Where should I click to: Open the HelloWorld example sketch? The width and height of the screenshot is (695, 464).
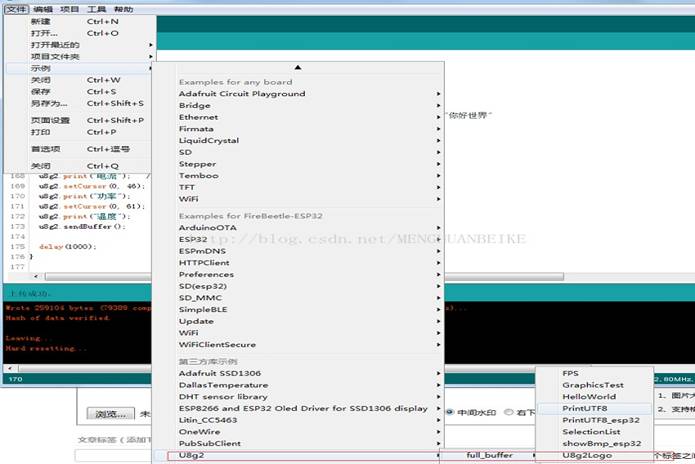click(595, 397)
